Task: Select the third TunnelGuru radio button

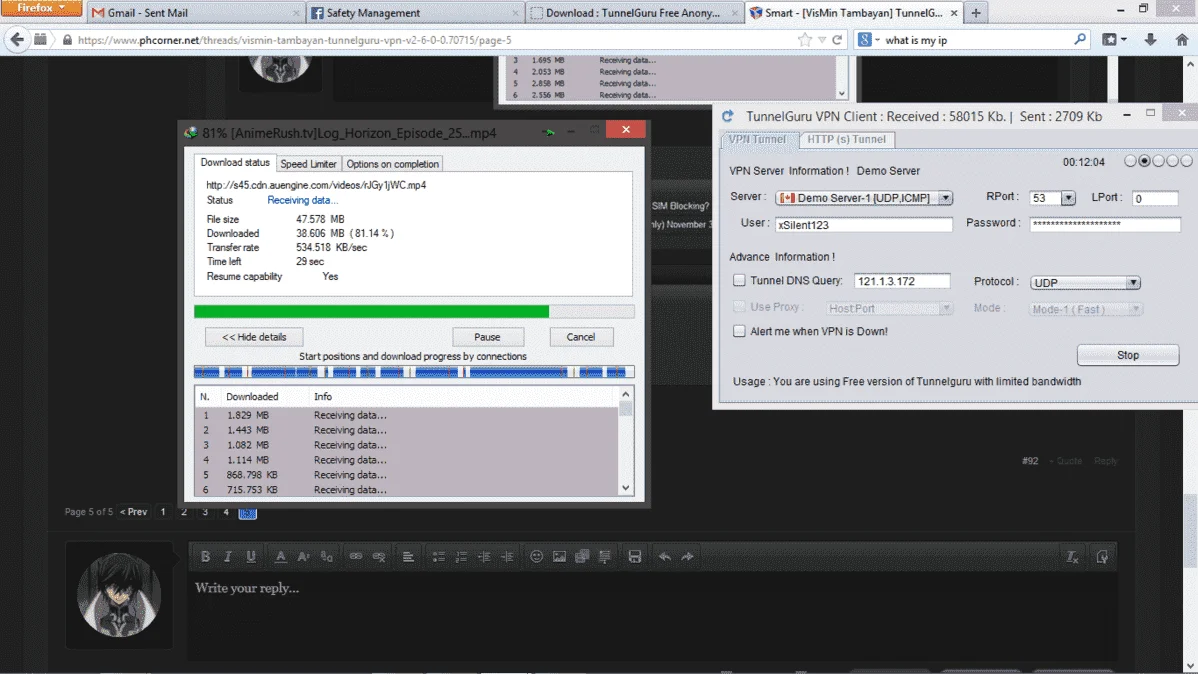Action: tap(1158, 161)
